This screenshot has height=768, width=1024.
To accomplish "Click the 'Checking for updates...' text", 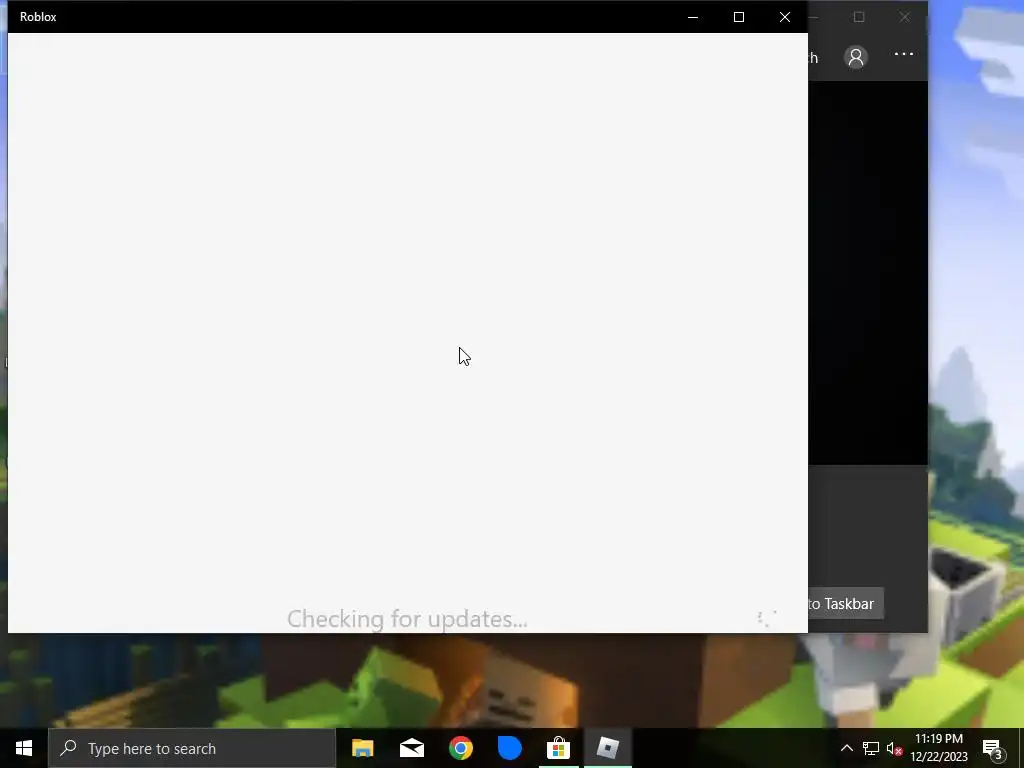I will point(407,619).
